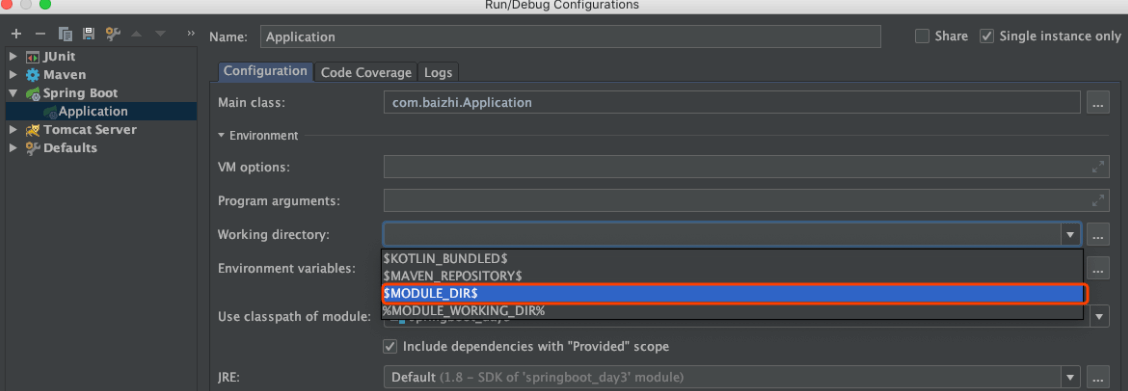Expand VM options field editor icon
The height and width of the screenshot is (391, 1128).
tap(1098, 167)
